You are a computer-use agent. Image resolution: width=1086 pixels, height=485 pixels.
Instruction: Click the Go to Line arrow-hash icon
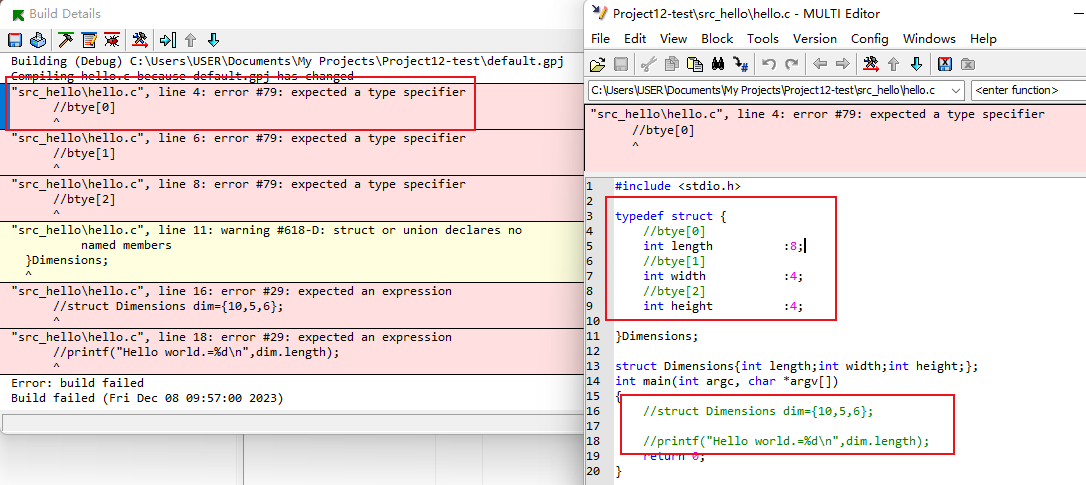pos(740,64)
